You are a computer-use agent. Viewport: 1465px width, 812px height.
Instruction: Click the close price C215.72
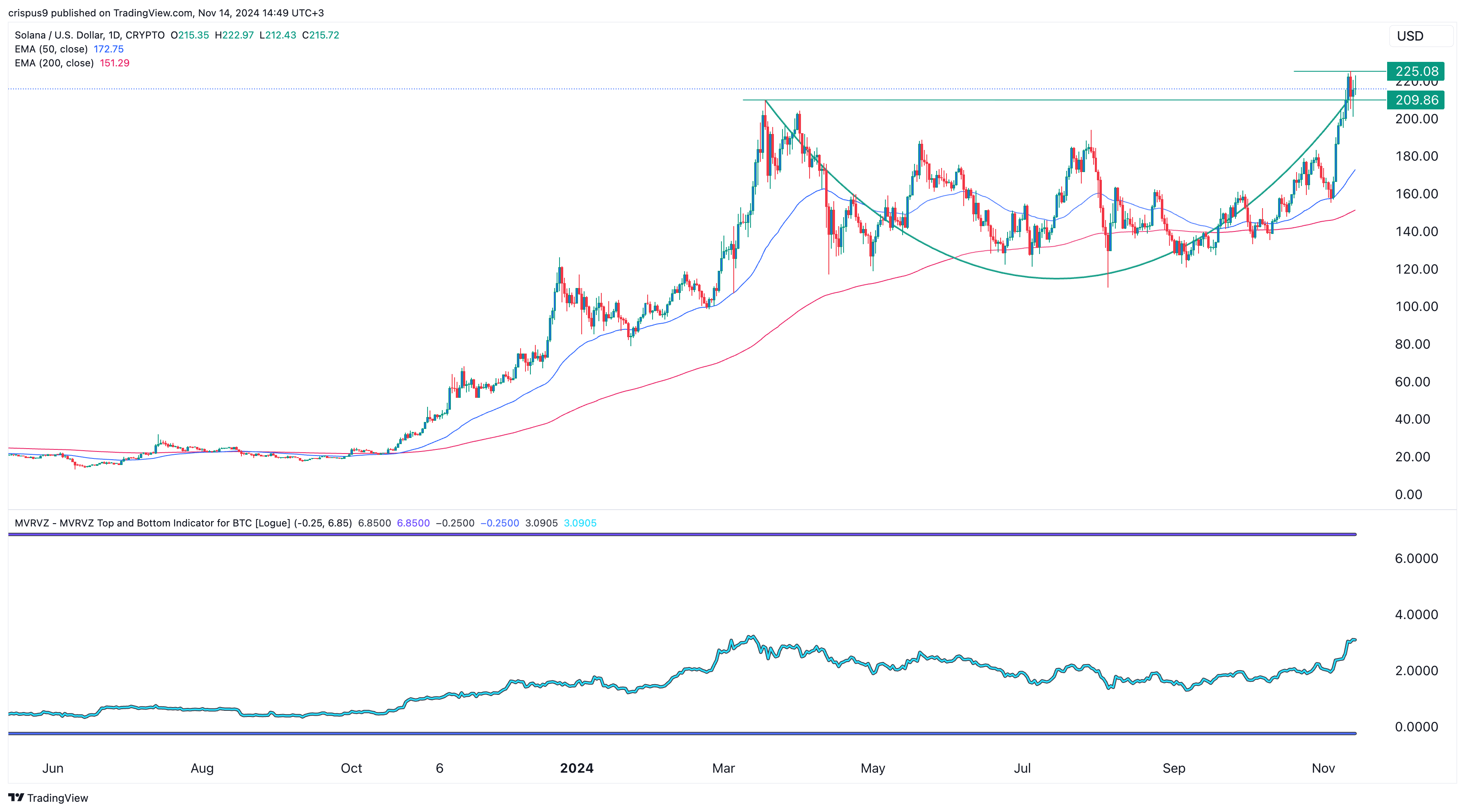click(x=321, y=35)
